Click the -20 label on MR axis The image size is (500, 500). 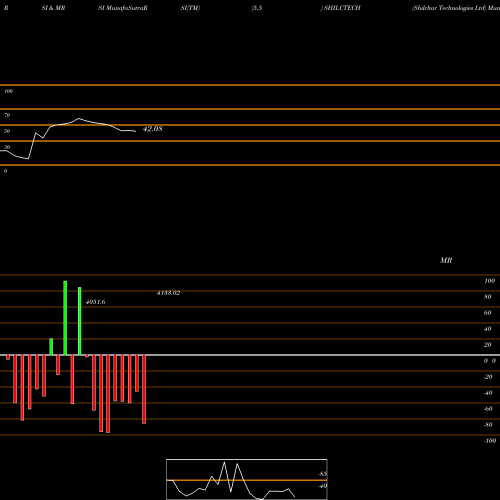click(488, 377)
